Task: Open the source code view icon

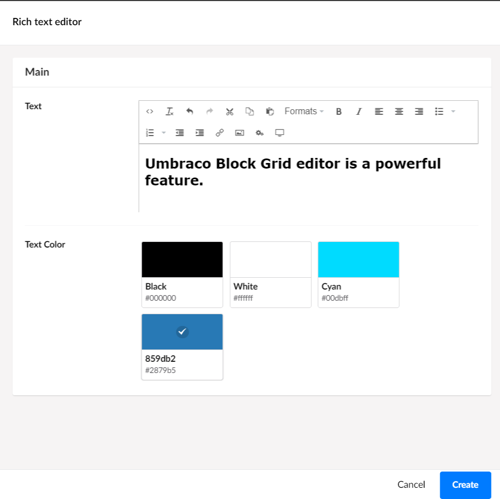Action: pos(150,111)
